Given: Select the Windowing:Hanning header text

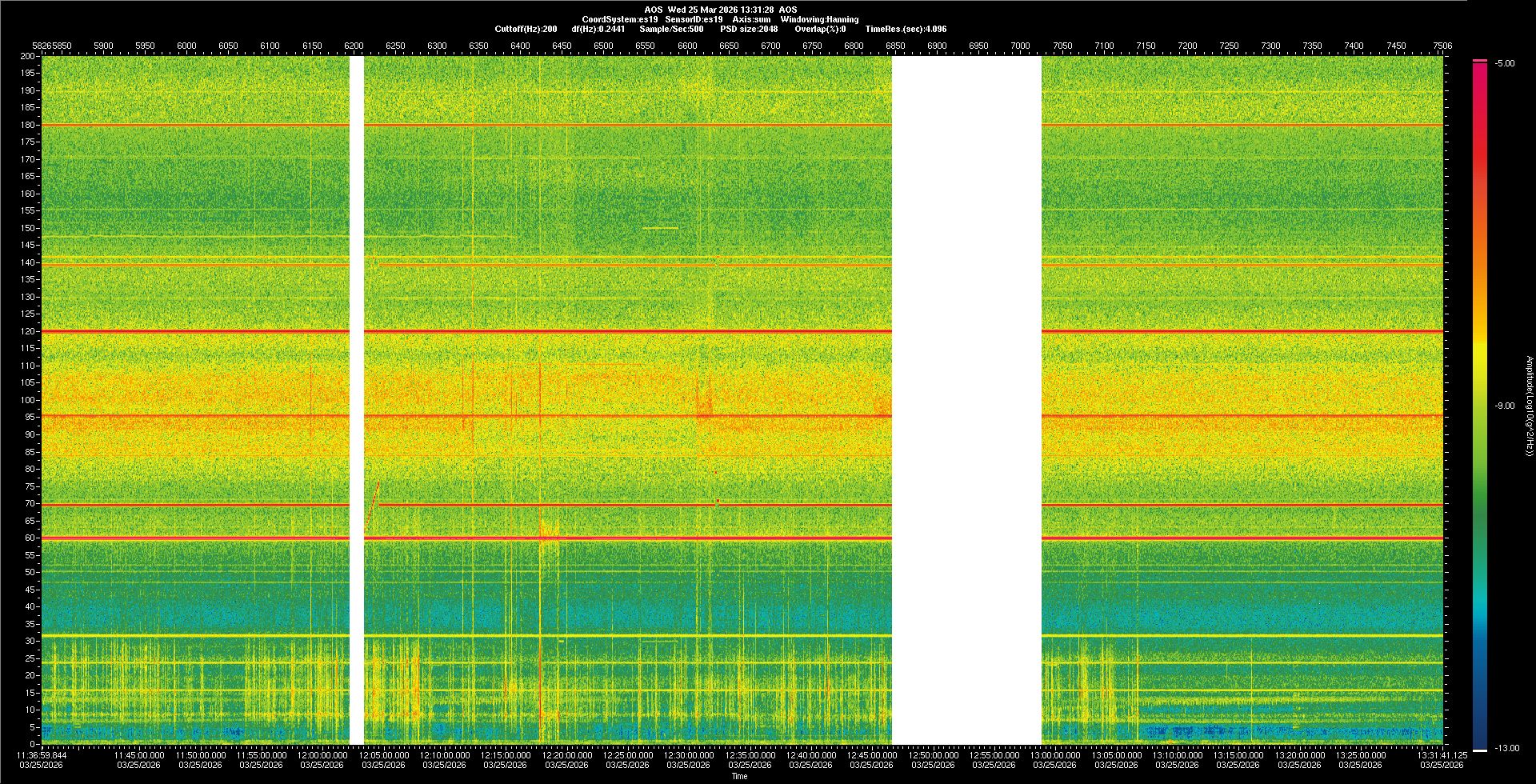Looking at the screenshot, I should click(819, 19).
